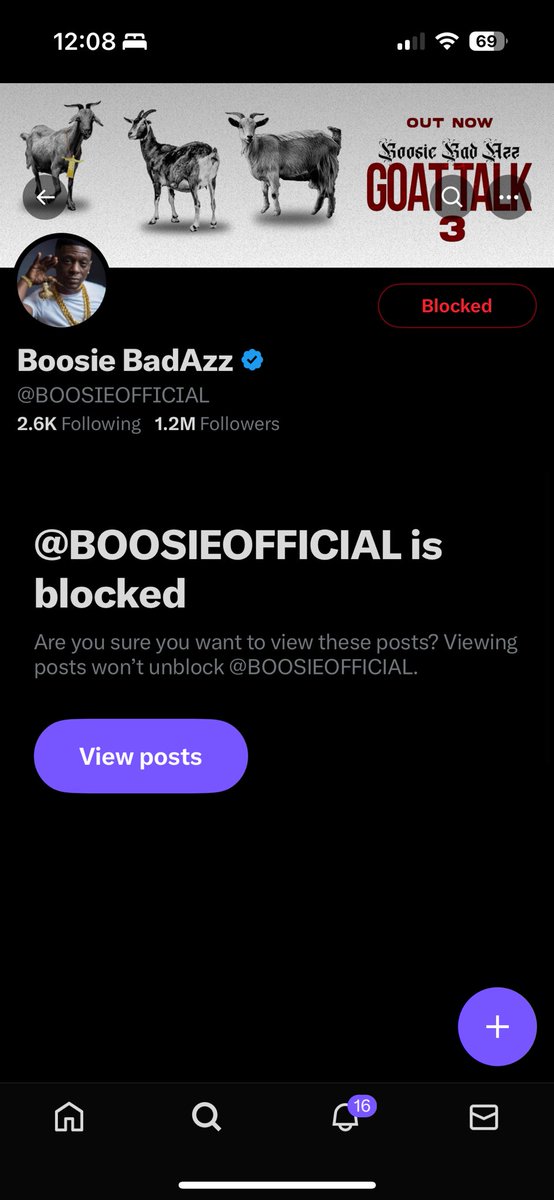The height and width of the screenshot is (1200, 554).
Task: Tap the 12:08 clock in status bar
Action: (84, 42)
